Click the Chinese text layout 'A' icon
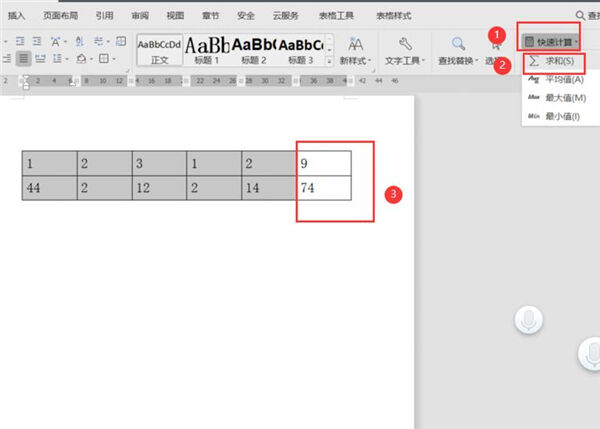This screenshot has width=600, height=429. (x=55, y=41)
